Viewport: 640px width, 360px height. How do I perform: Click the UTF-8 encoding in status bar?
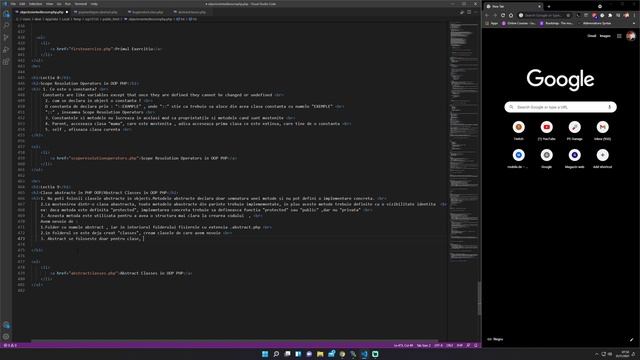coord(438,346)
